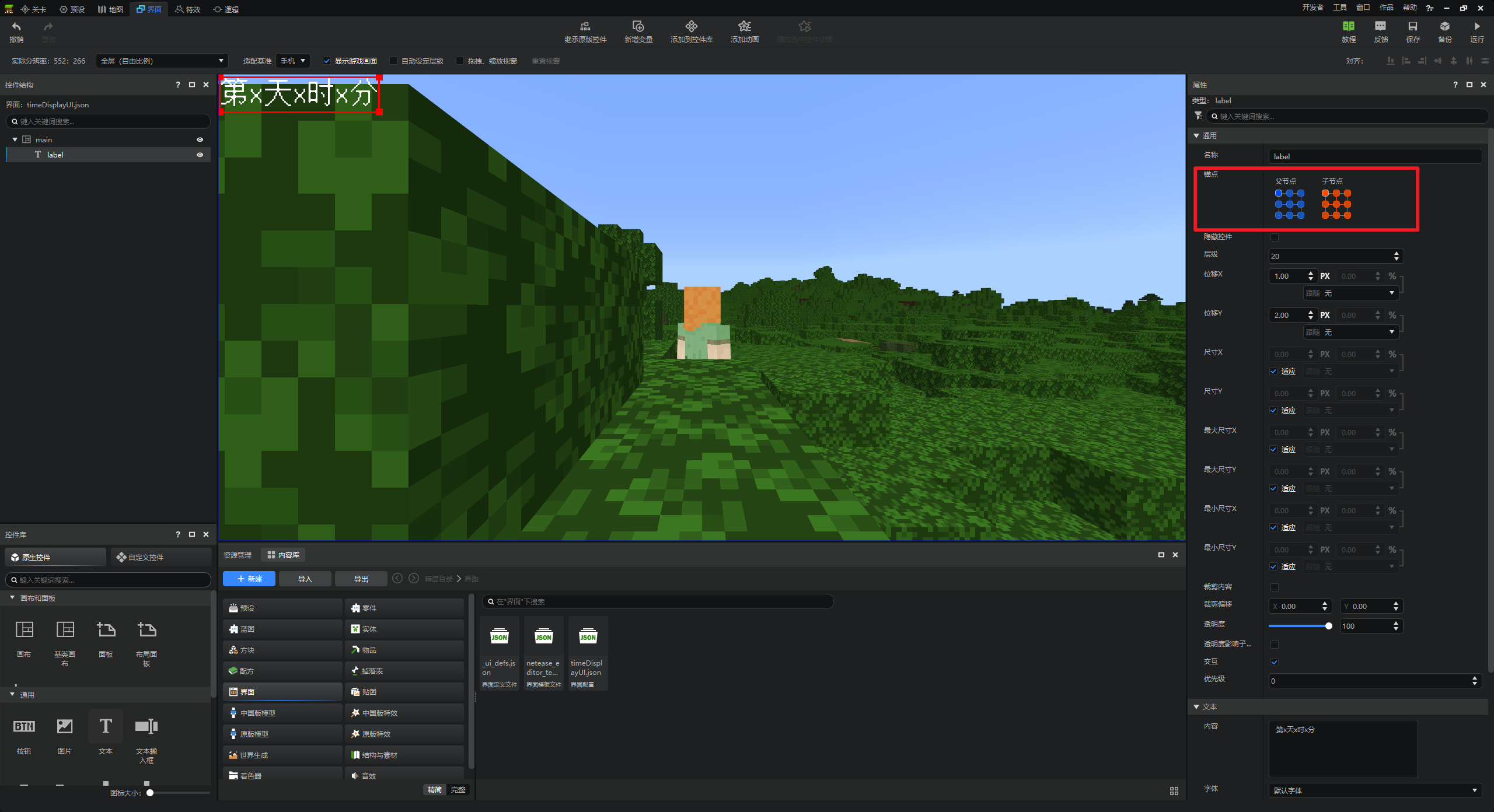Collapse 画布和面板 library section
The image size is (1494, 812).
12,598
